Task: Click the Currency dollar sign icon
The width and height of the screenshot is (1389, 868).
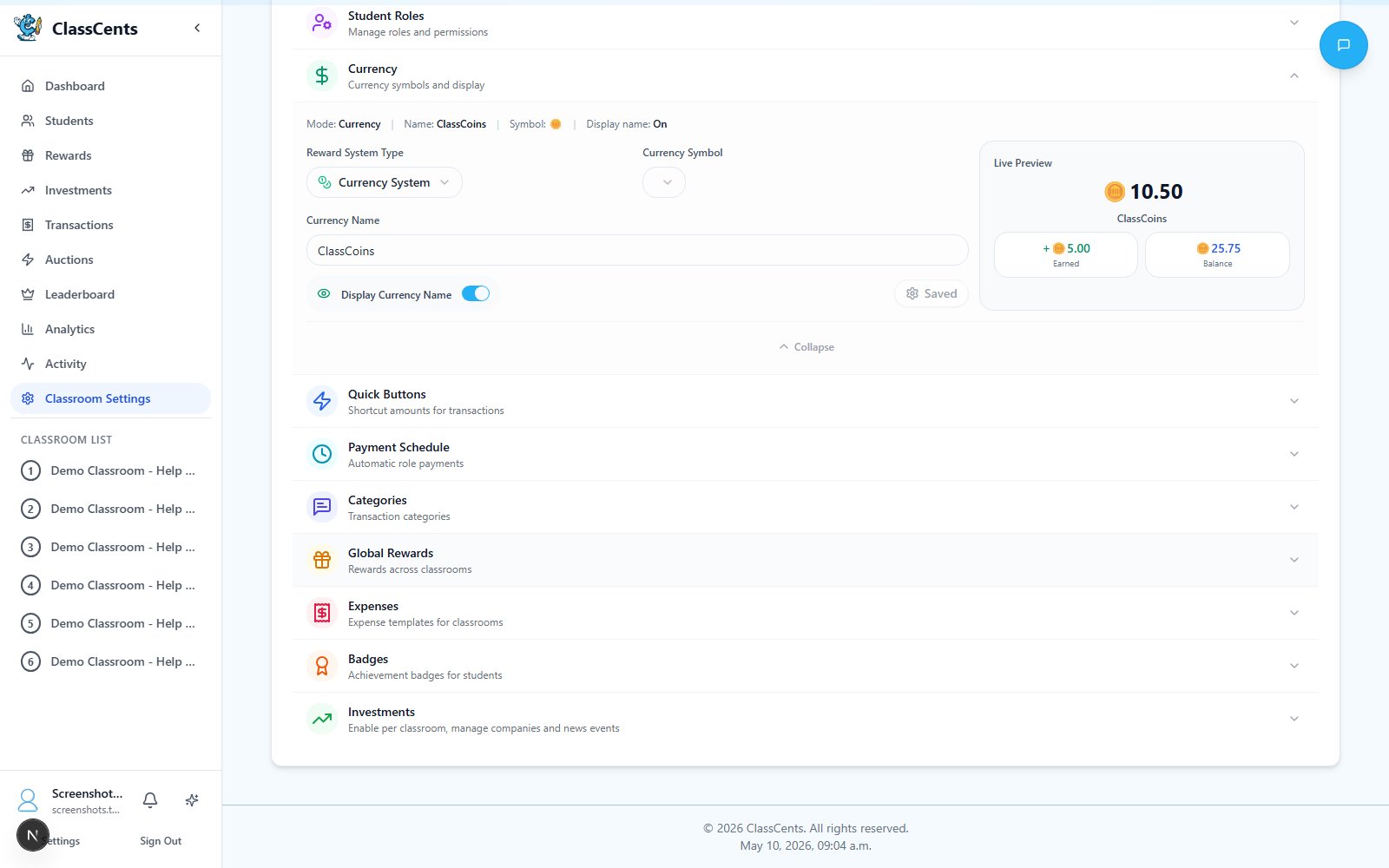Action: (x=322, y=76)
